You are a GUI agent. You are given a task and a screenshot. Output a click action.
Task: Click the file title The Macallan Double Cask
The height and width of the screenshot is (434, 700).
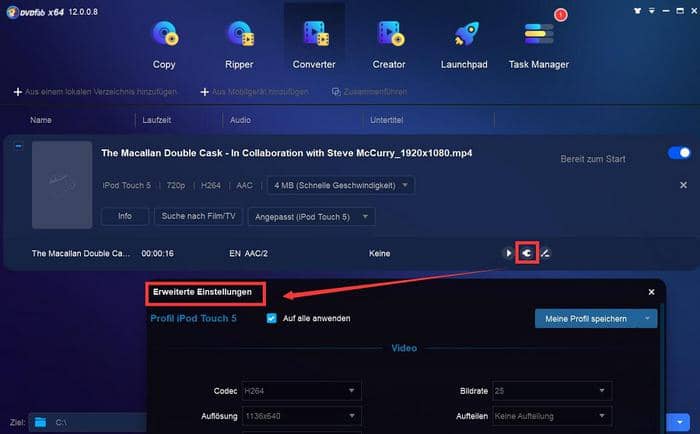[x=287, y=153]
